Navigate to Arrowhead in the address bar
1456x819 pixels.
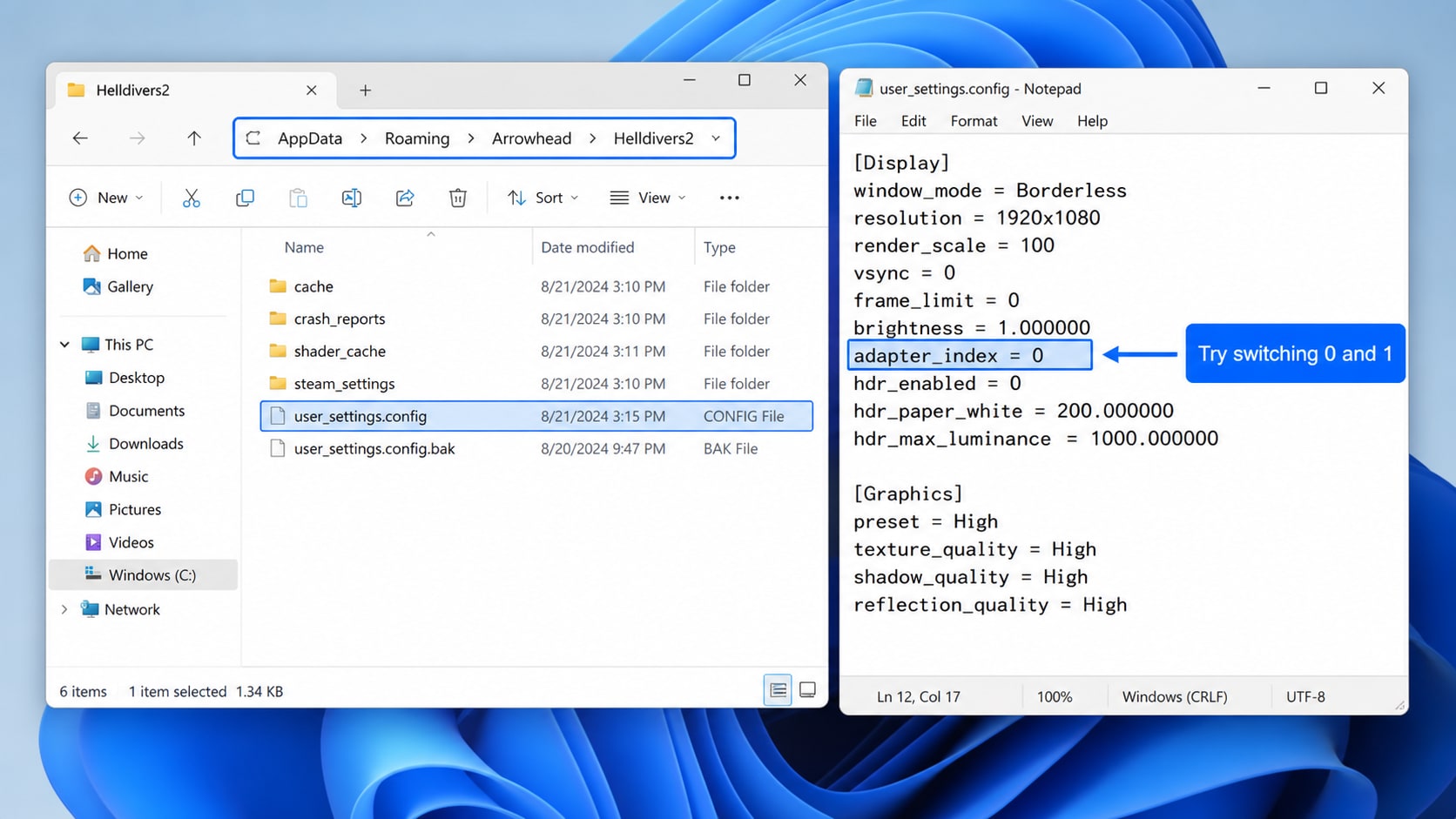(x=532, y=138)
